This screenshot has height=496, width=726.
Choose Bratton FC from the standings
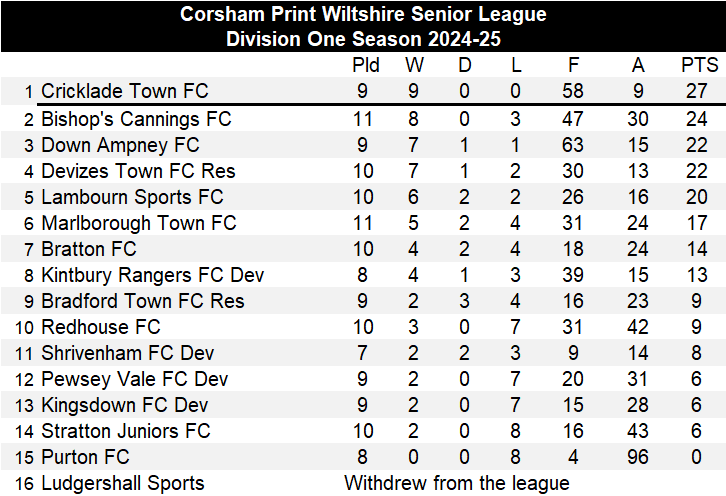click(x=89, y=249)
